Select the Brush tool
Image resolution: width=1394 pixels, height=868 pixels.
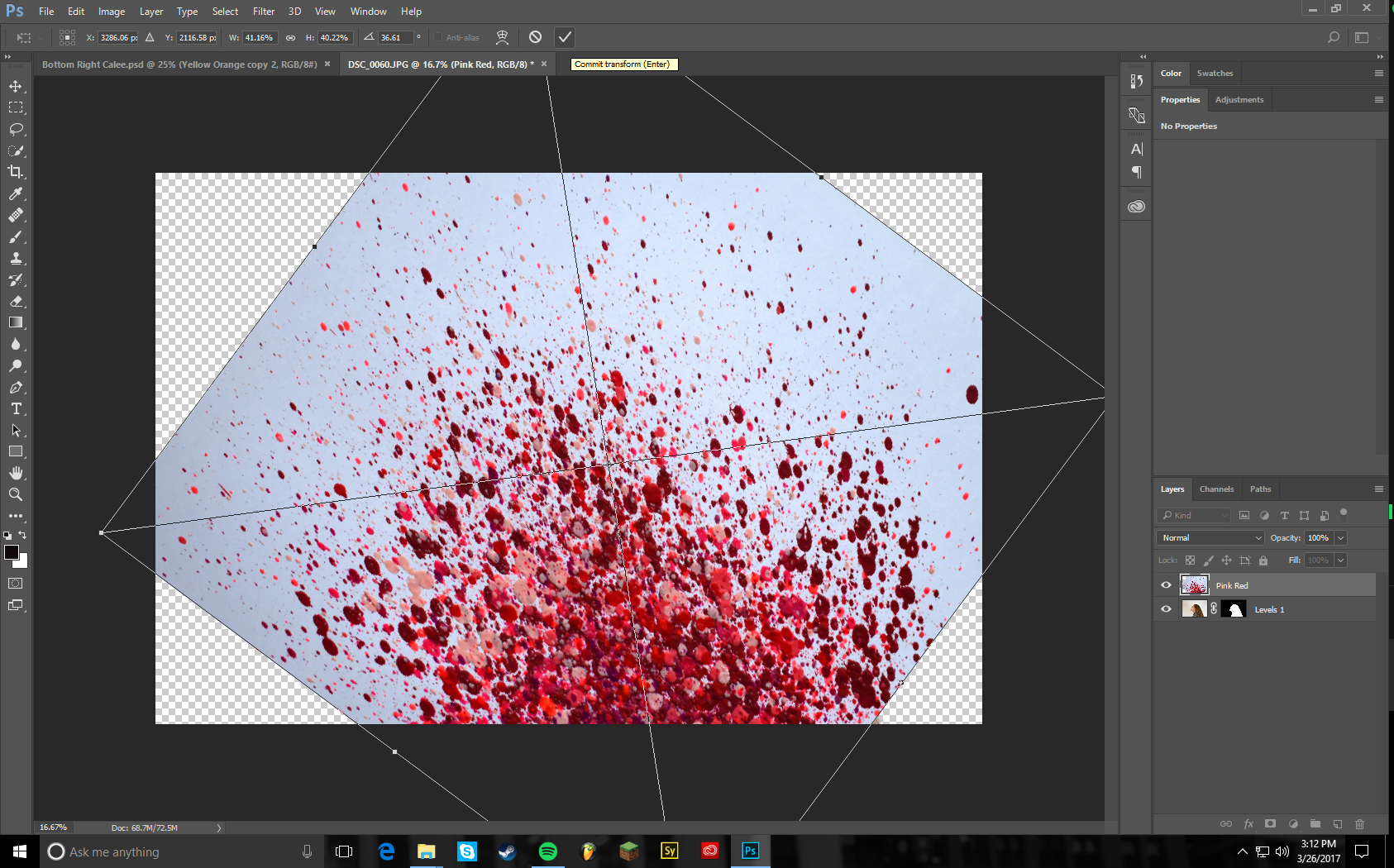coord(16,236)
